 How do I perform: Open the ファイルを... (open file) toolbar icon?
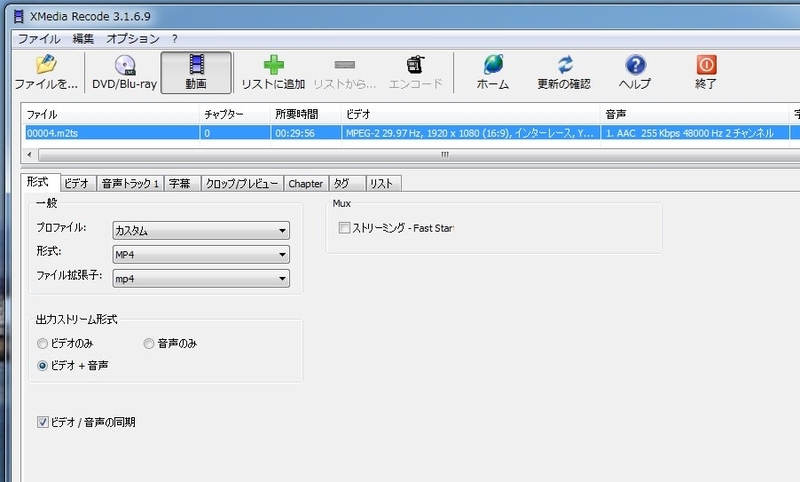[46, 72]
